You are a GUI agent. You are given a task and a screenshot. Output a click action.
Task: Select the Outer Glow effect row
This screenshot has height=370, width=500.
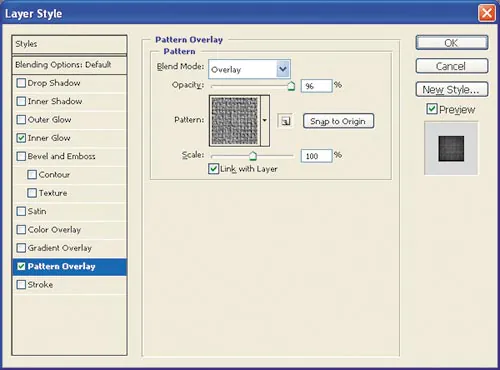coord(69,120)
